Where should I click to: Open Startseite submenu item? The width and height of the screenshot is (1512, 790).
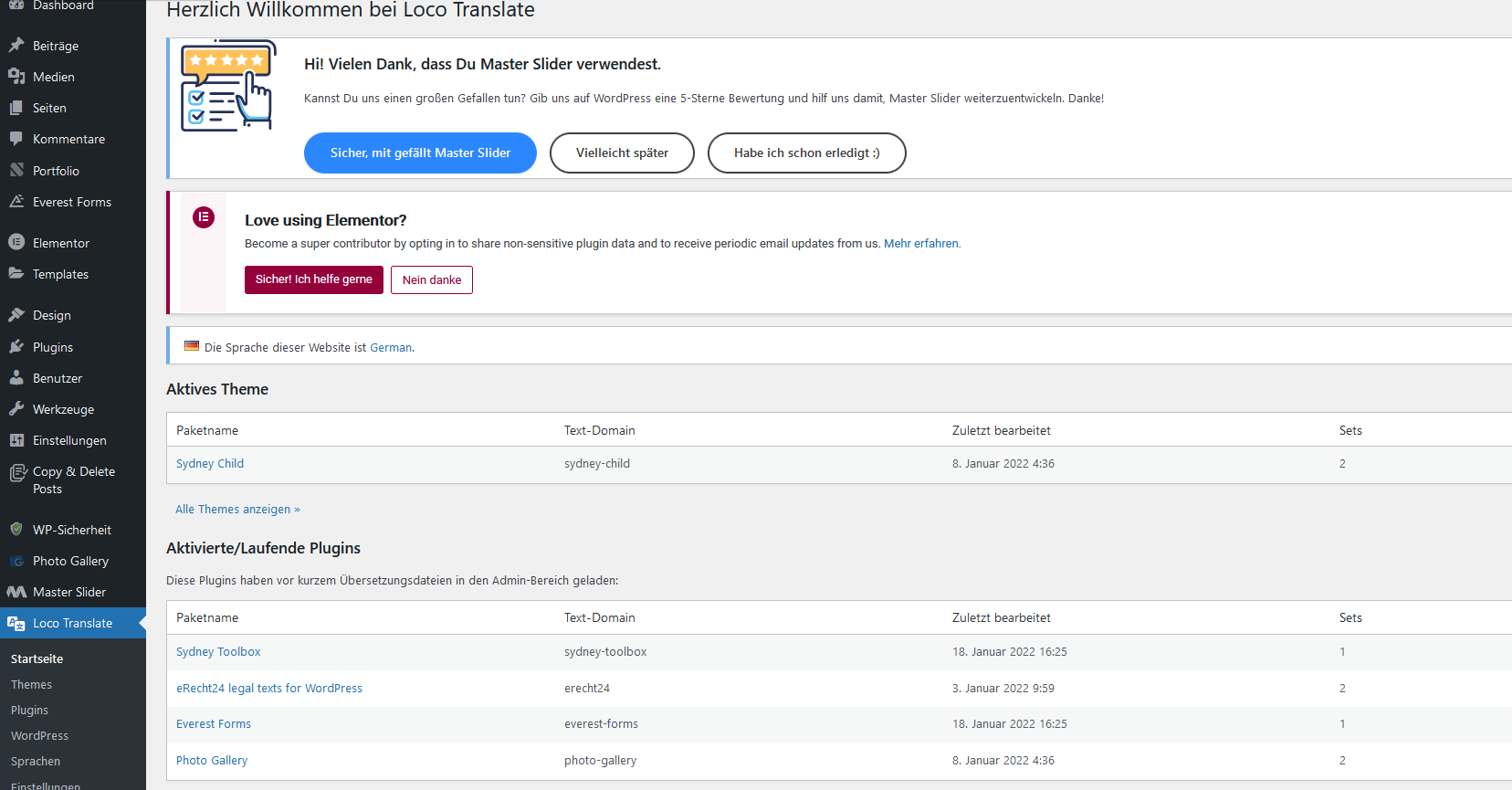point(37,658)
